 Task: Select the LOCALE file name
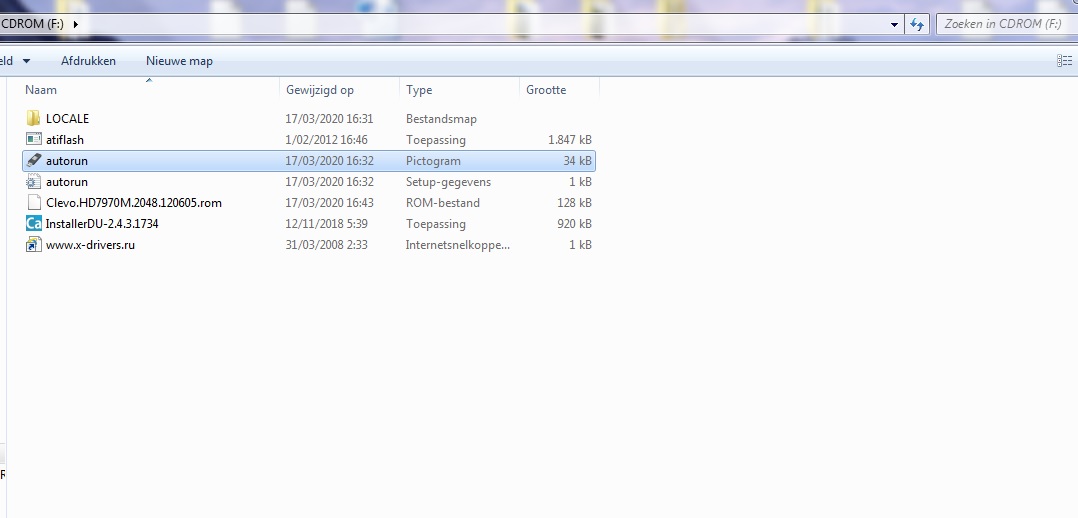click(x=67, y=118)
